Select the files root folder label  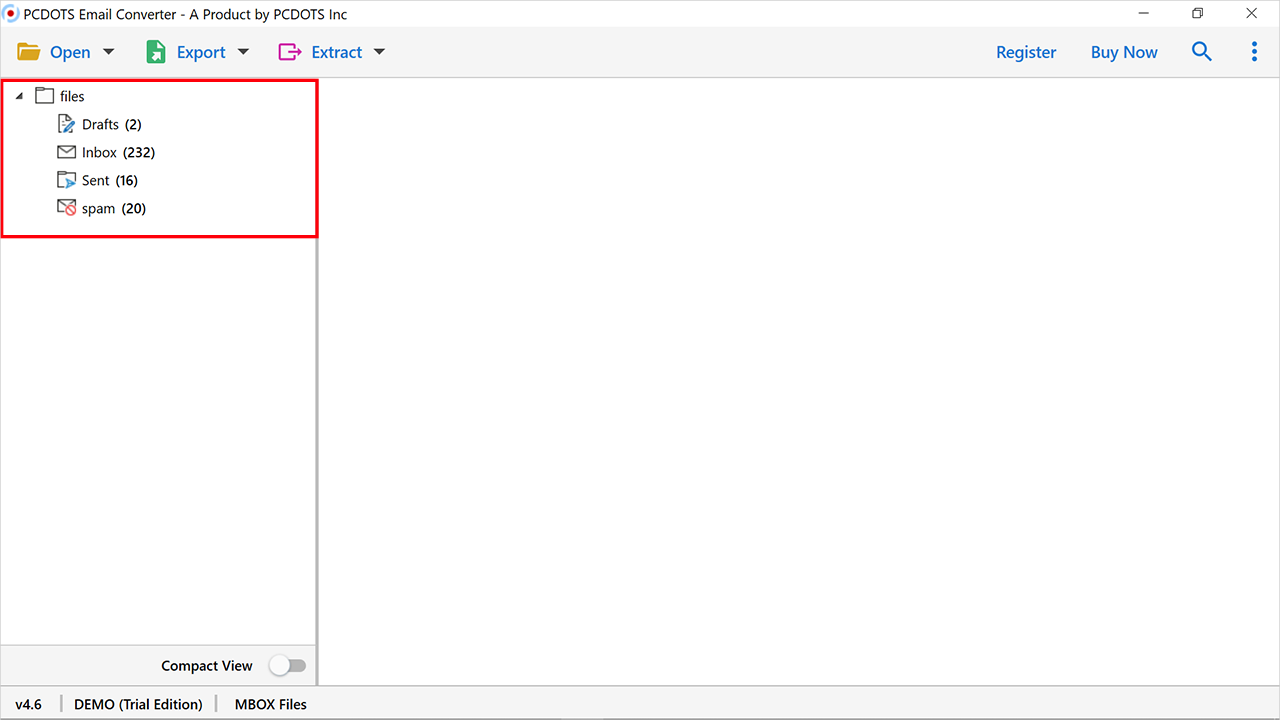click(x=72, y=96)
